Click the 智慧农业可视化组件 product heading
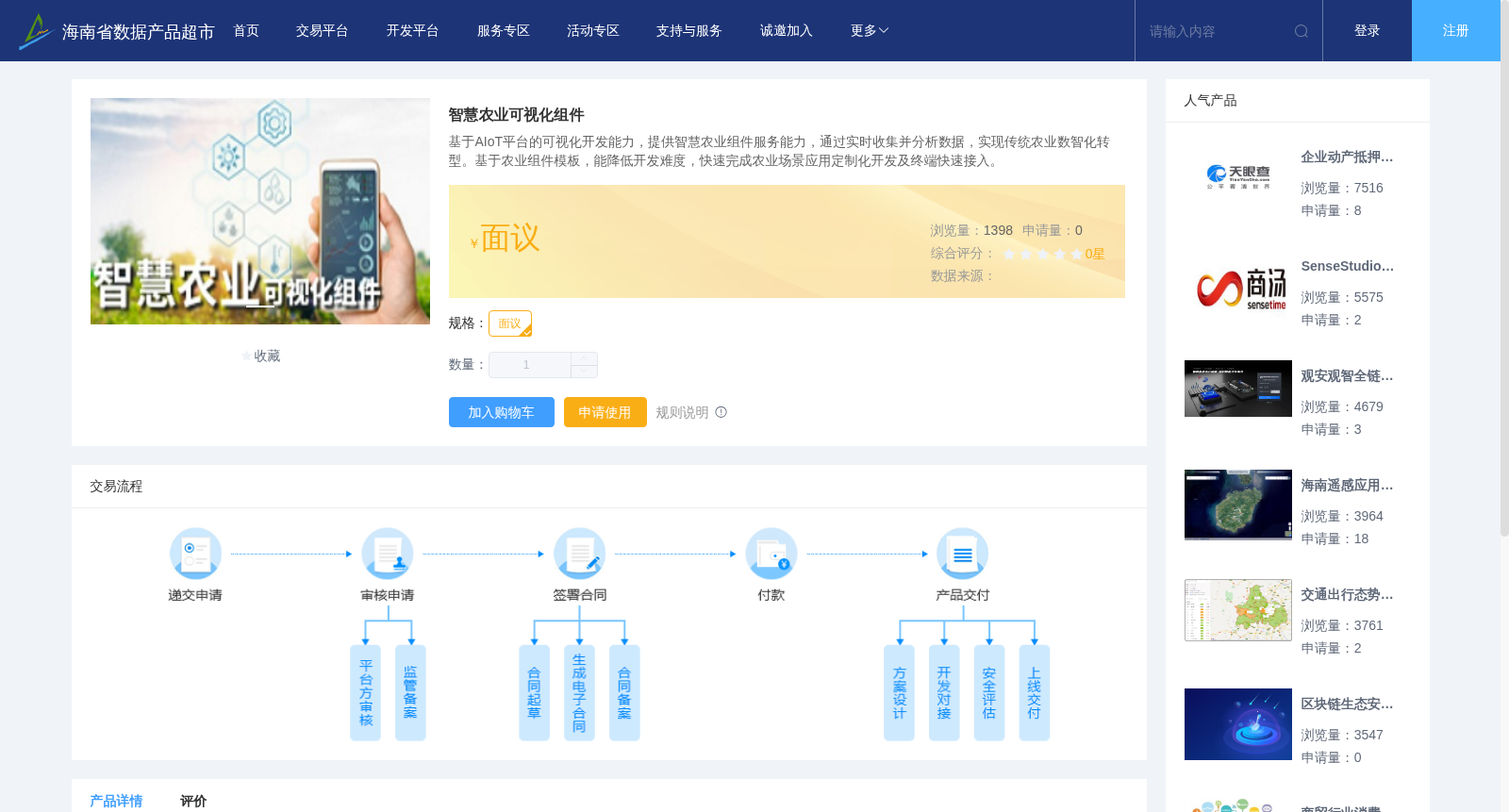 pos(517,115)
